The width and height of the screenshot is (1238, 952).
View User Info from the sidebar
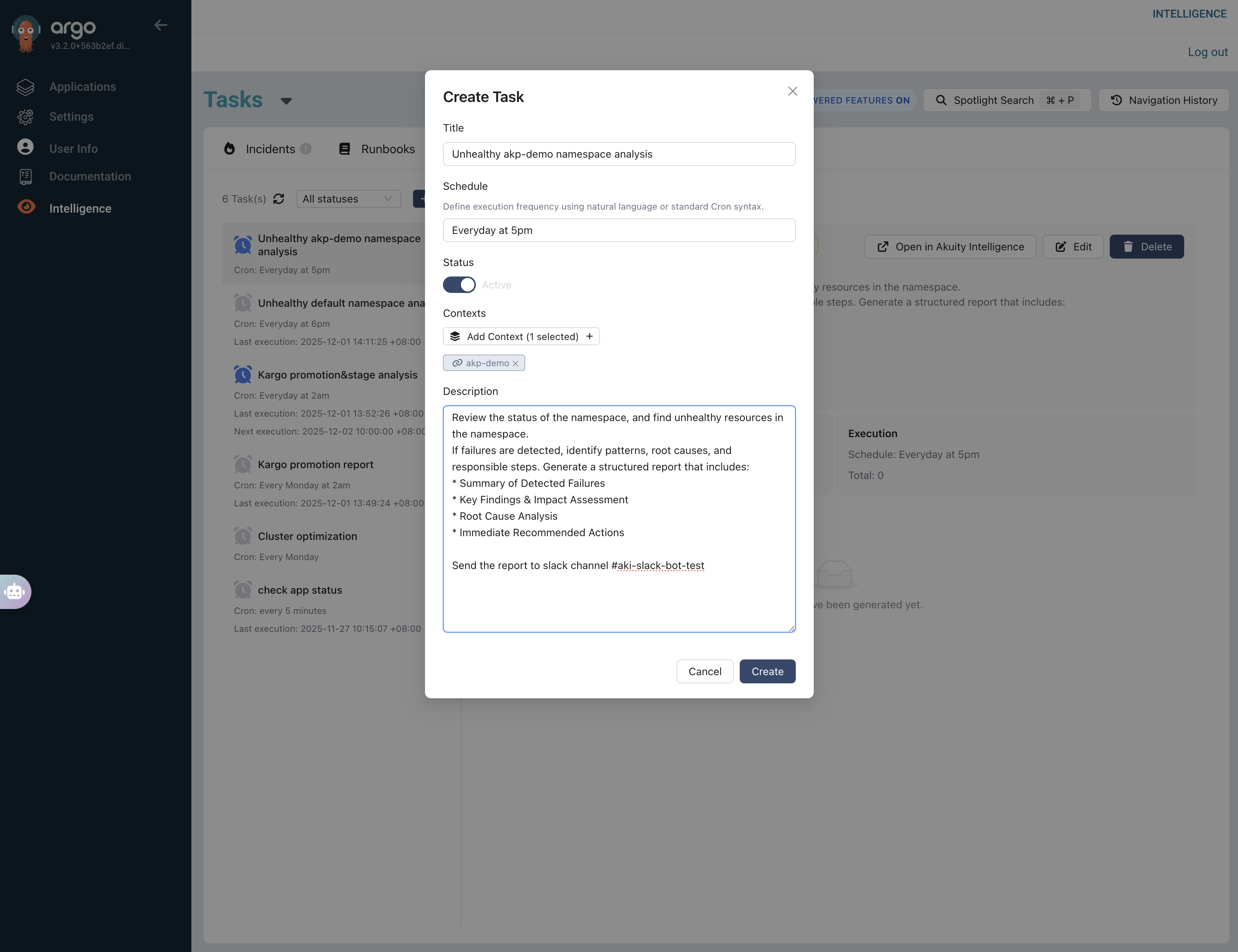click(74, 148)
